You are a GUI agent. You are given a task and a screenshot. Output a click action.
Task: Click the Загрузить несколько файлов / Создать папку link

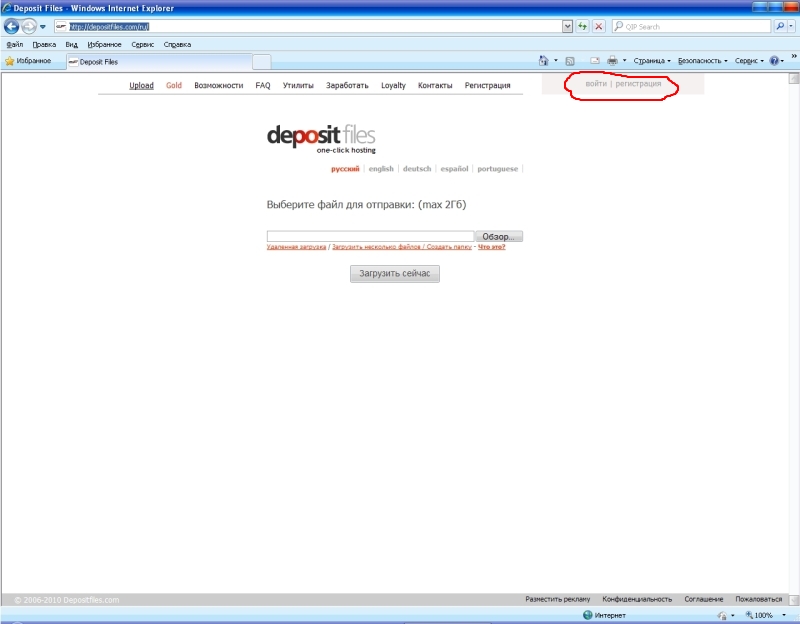(402, 247)
